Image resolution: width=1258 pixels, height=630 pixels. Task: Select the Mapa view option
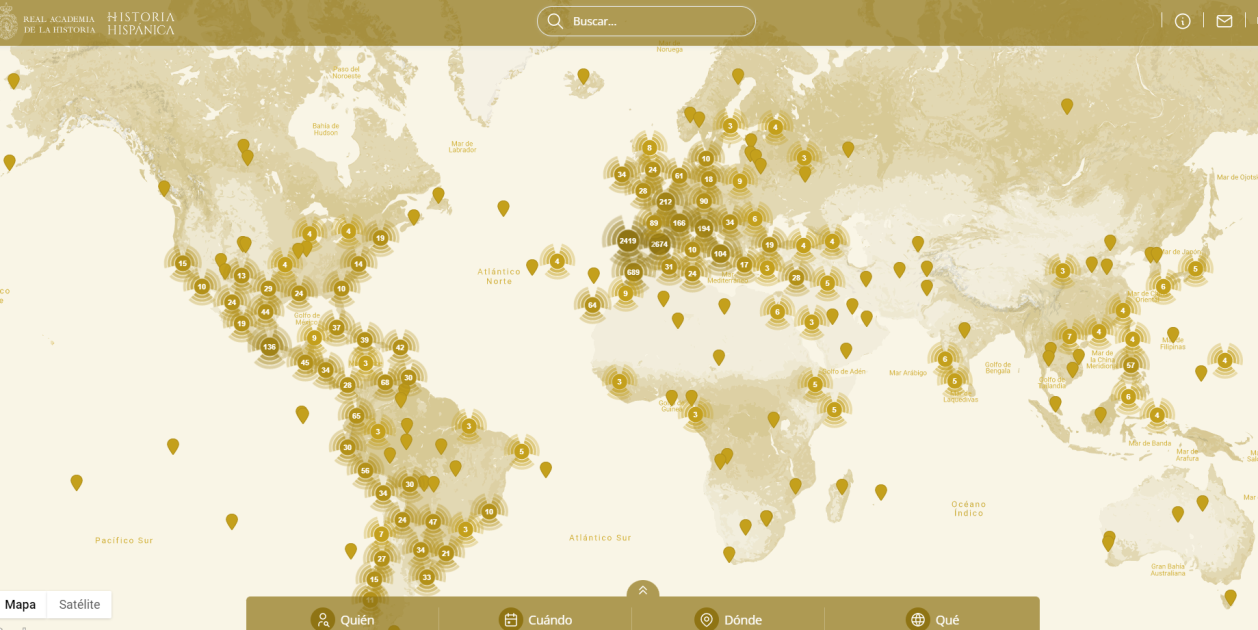[21, 604]
